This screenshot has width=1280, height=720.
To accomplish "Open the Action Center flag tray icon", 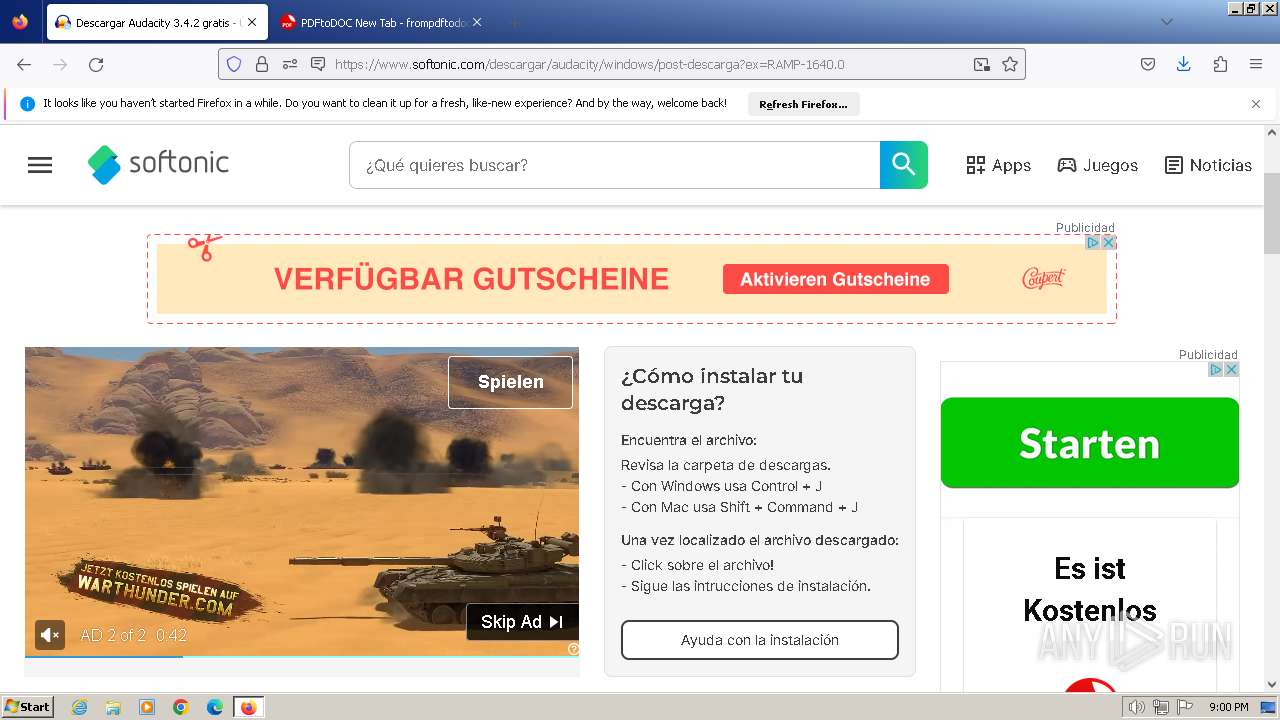I will pyautogui.click(x=1185, y=707).
